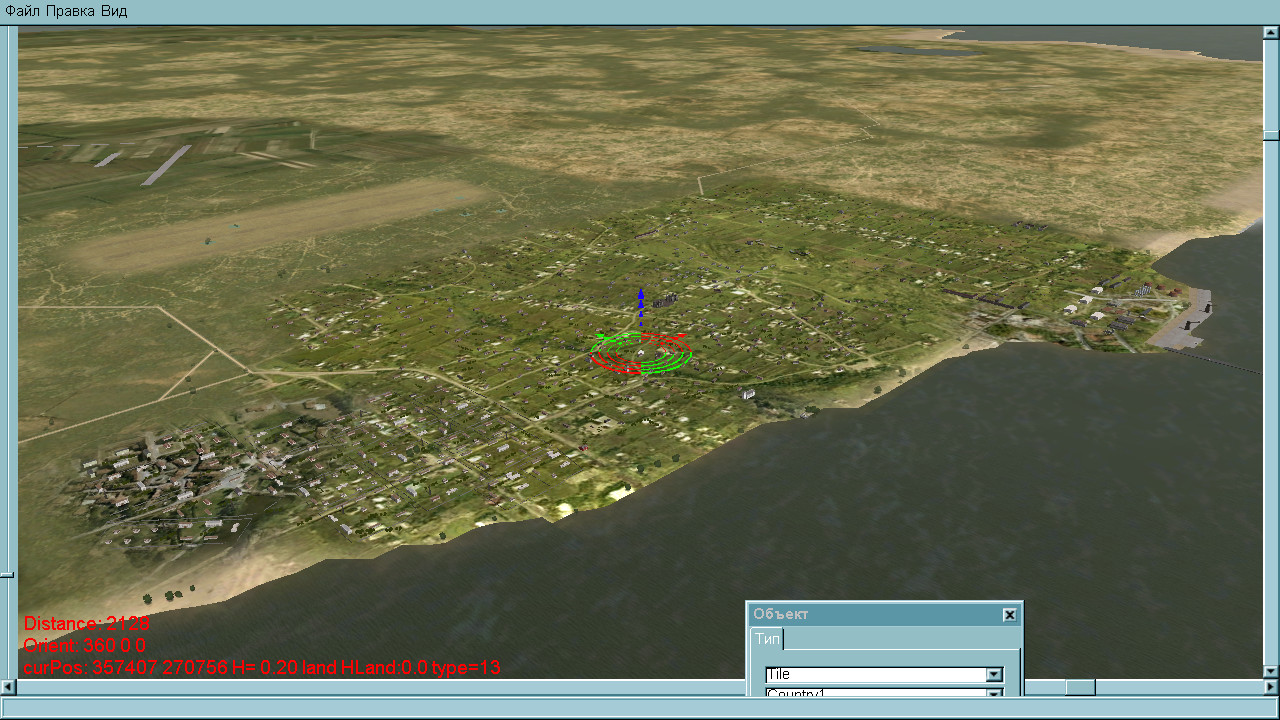Click the right vertical scrollbar thumb
1280x720 pixels.
pyautogui.click(x=1271, y=136)
